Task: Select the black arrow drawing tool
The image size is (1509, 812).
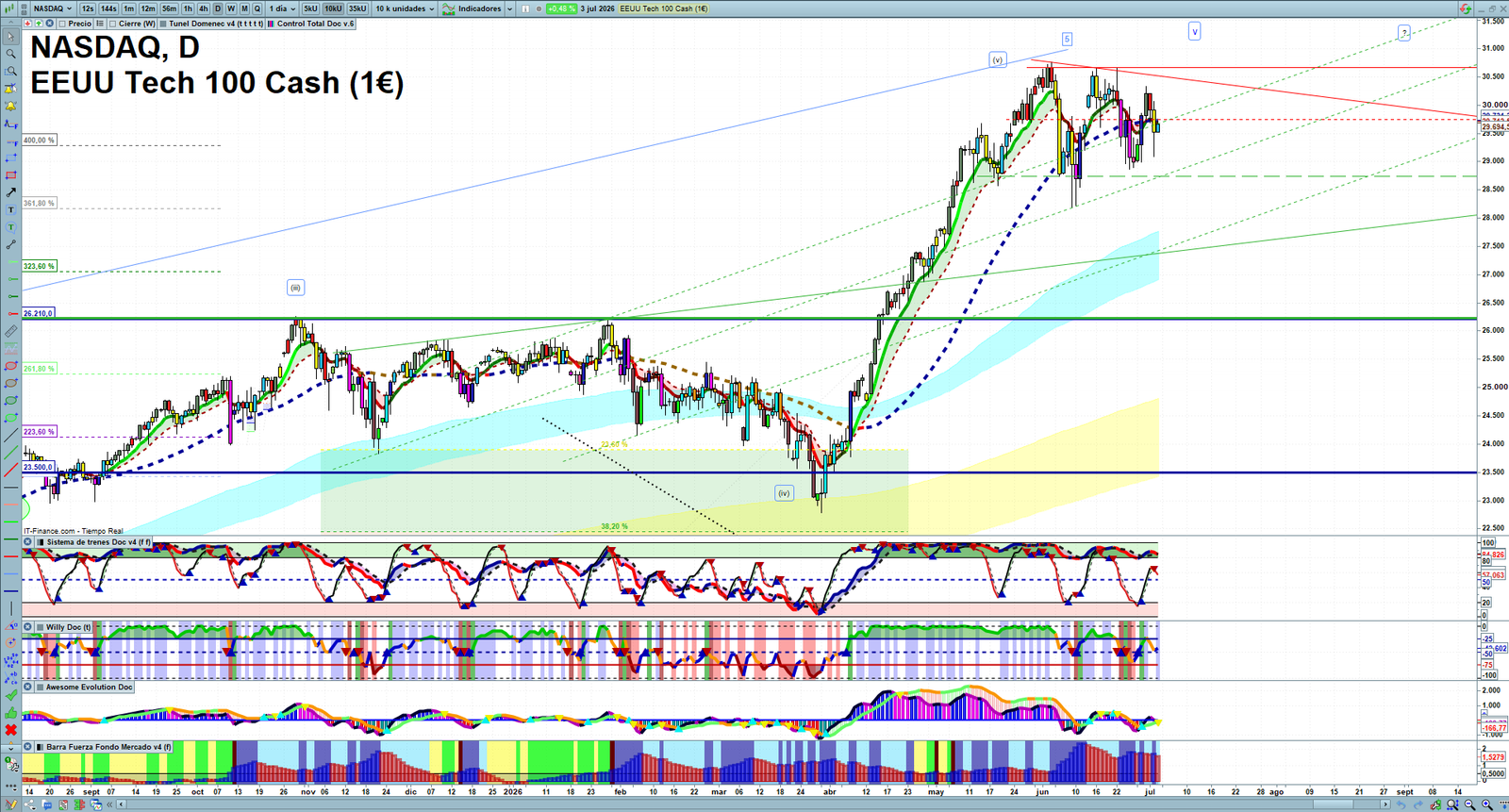Action: 11,192
